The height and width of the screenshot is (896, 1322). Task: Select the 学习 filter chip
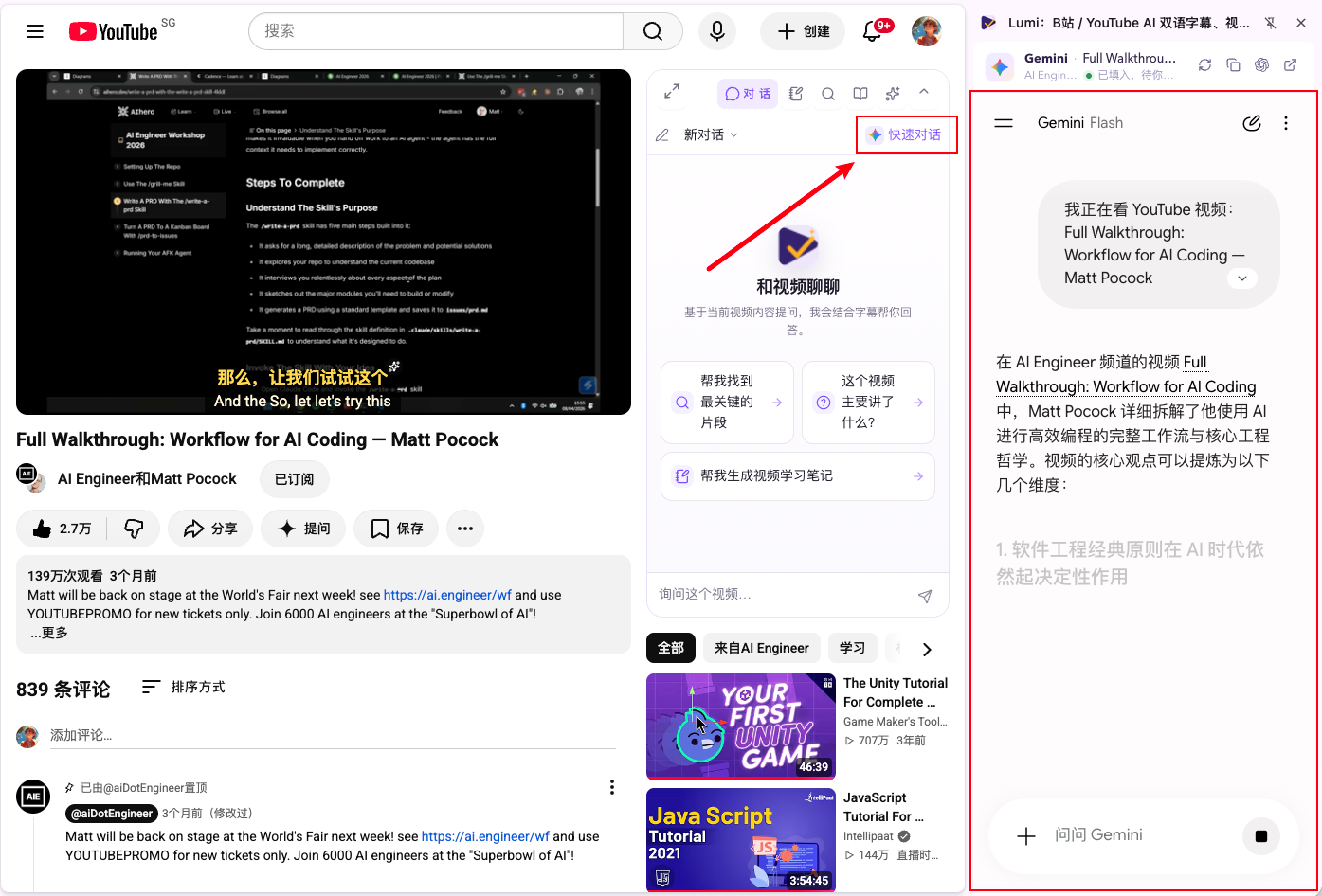click(x=852, y=648)
